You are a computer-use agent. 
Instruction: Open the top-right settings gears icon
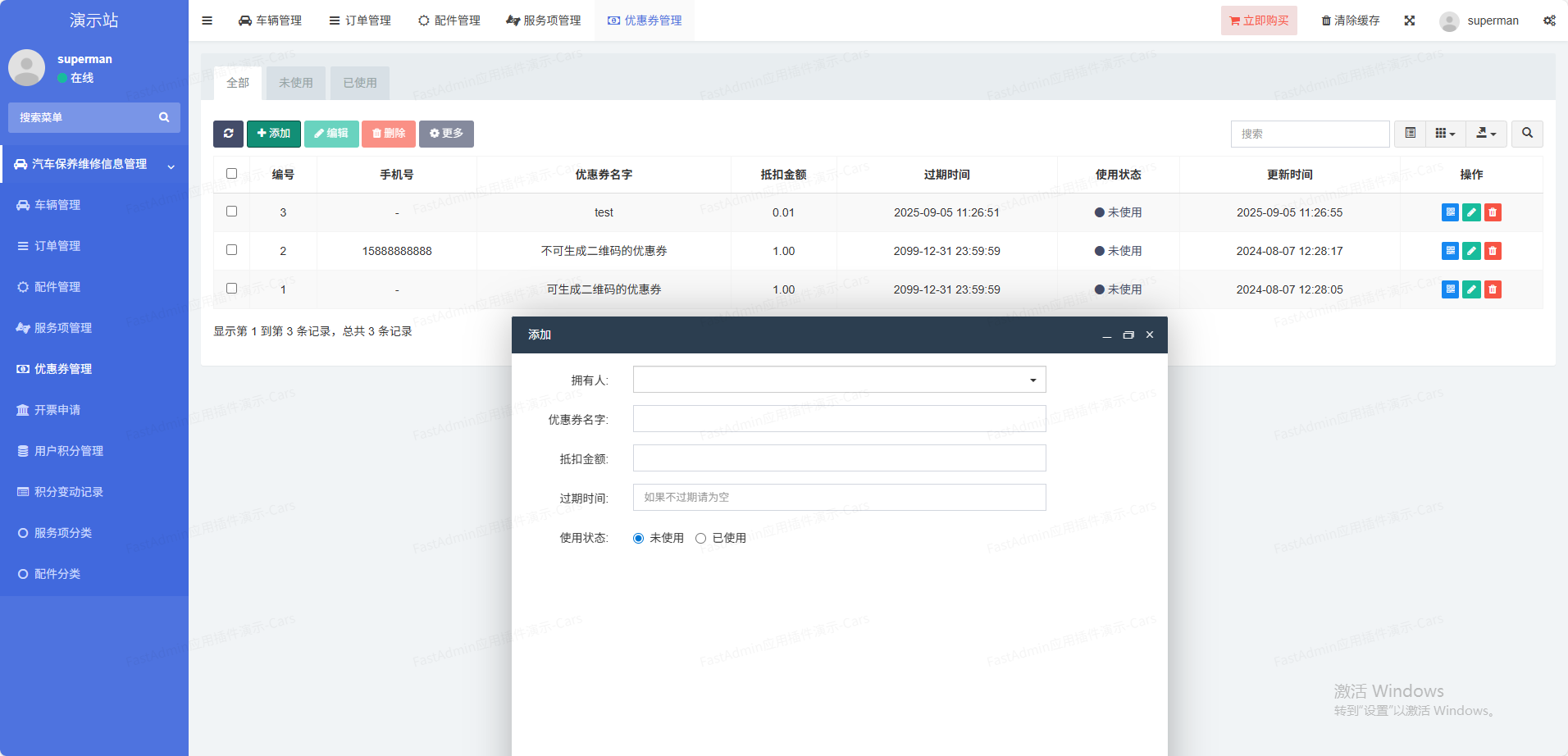tap(1549, 20)
